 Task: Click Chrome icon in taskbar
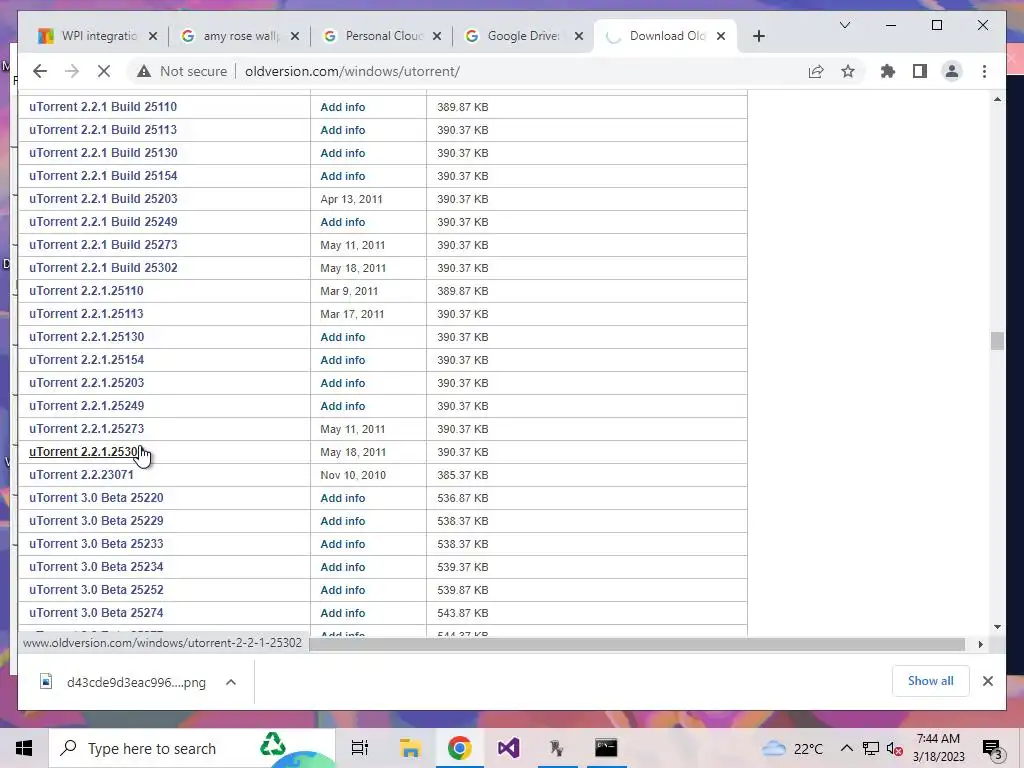tap(460, 748)
